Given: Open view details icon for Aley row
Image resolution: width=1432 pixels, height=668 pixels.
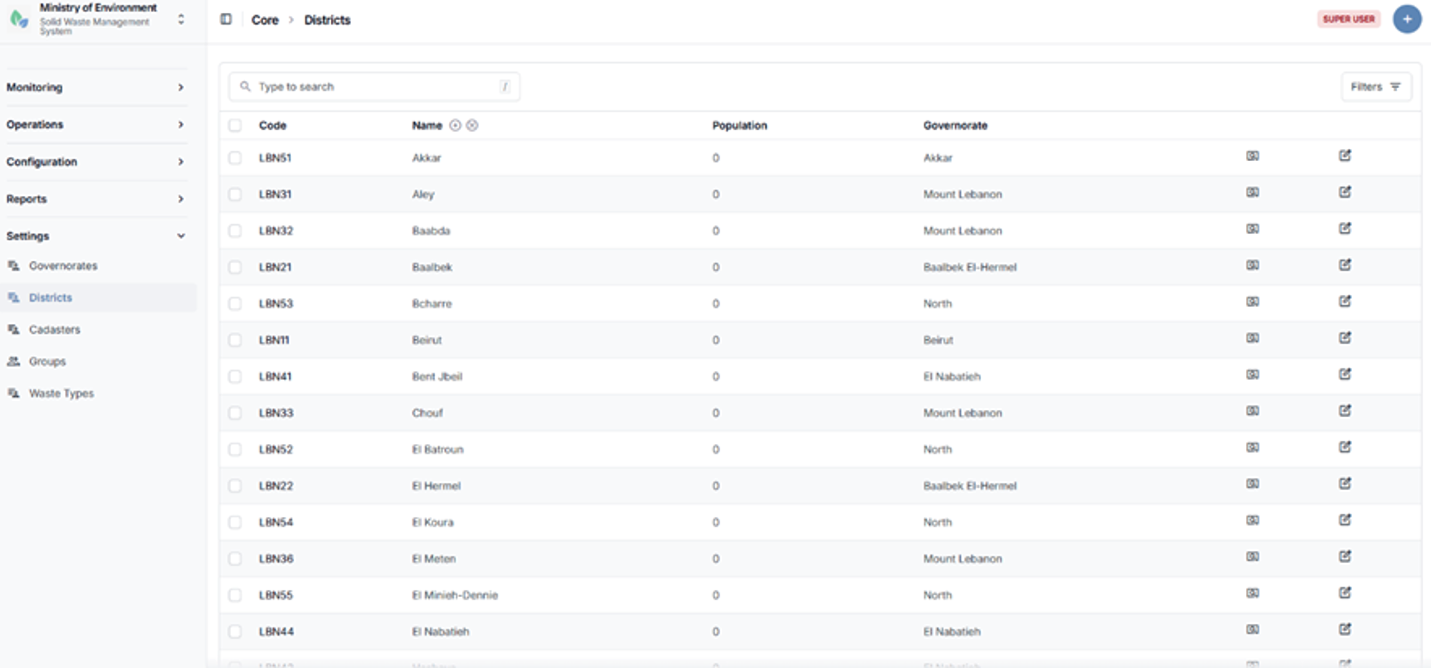Looking at the screenshot, I should point(1252,192).
